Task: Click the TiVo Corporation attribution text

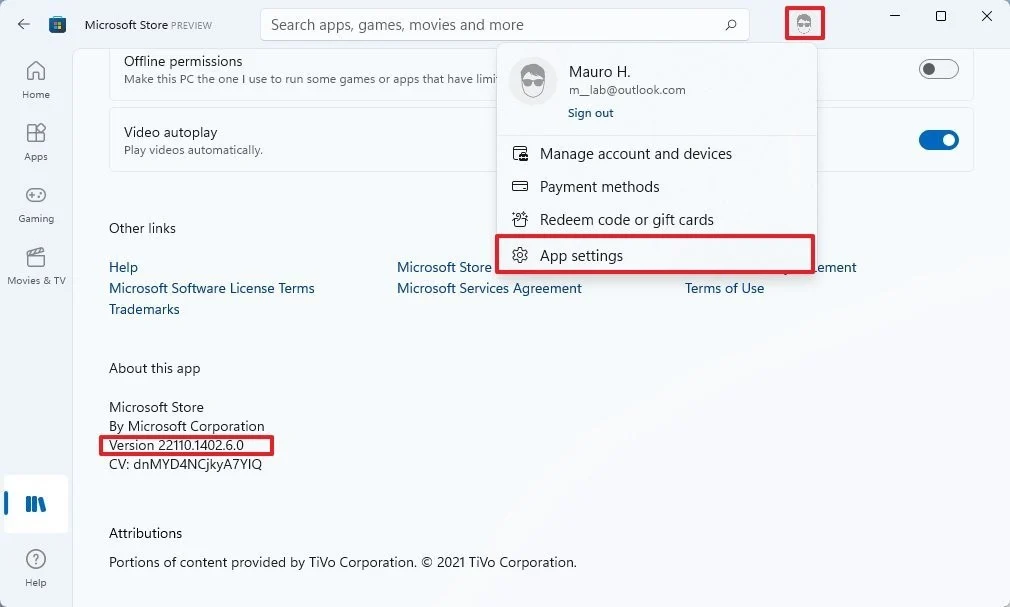Action: coord(343,563)
